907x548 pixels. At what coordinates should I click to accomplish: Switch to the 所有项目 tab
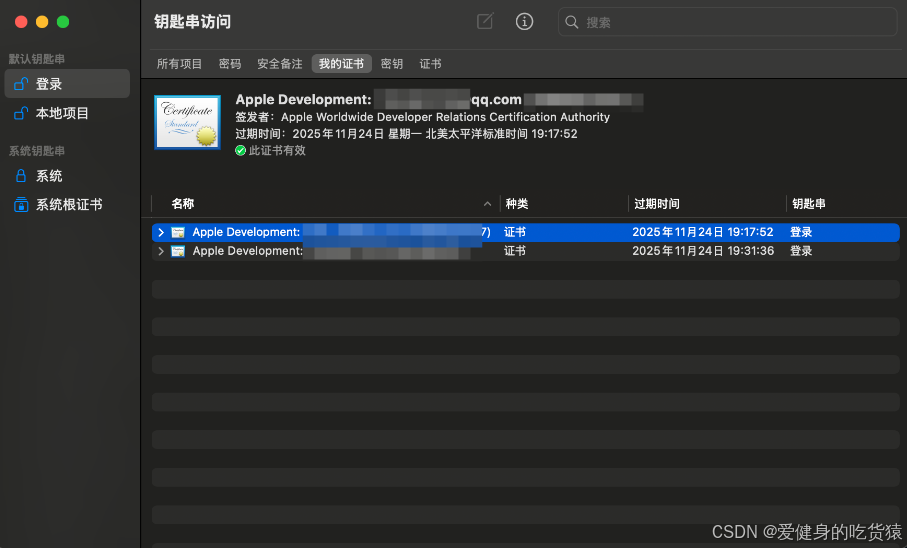[x=179, y=64]
